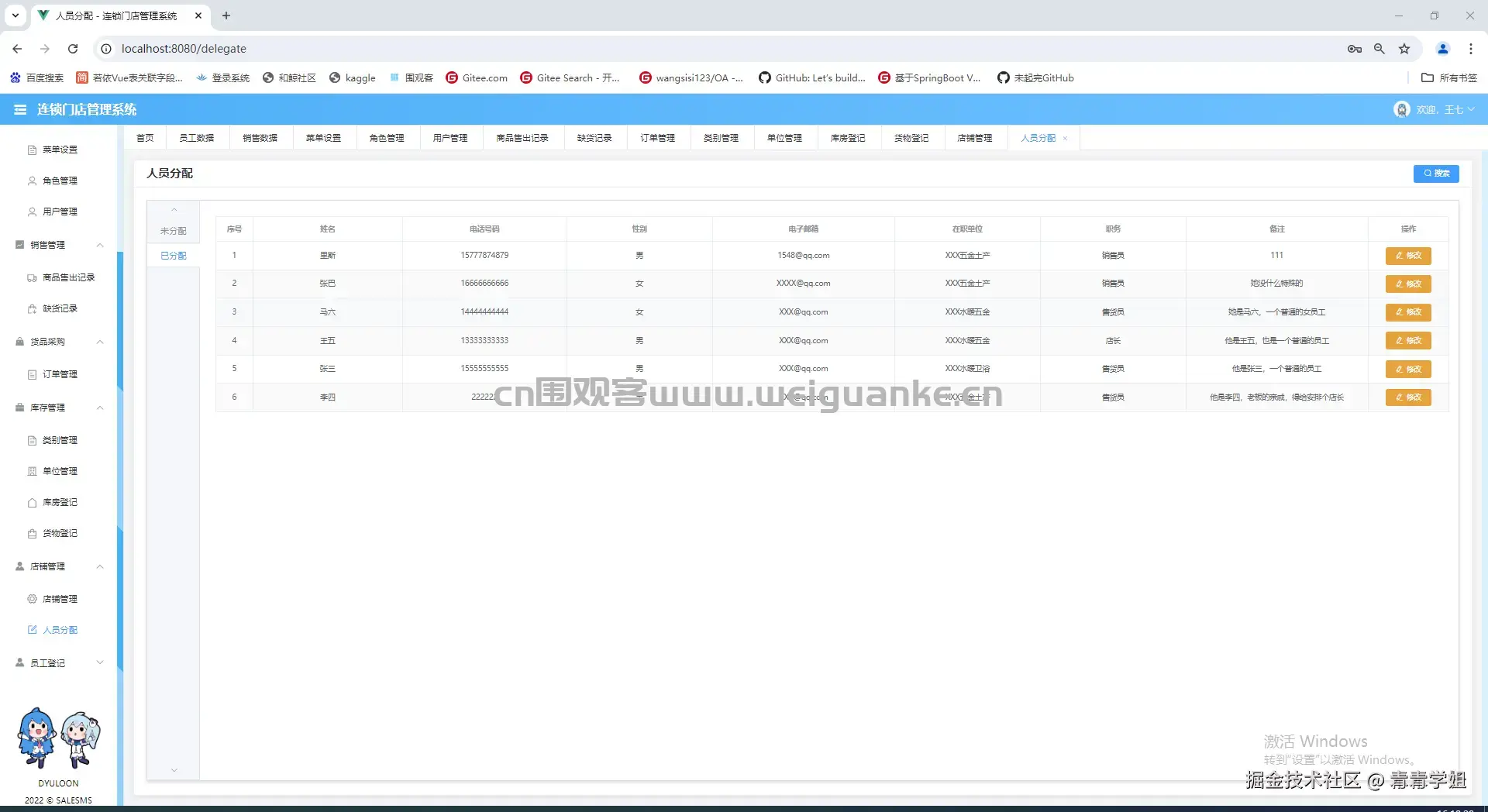Open the Gitee Search bookmark

point(570,77)
